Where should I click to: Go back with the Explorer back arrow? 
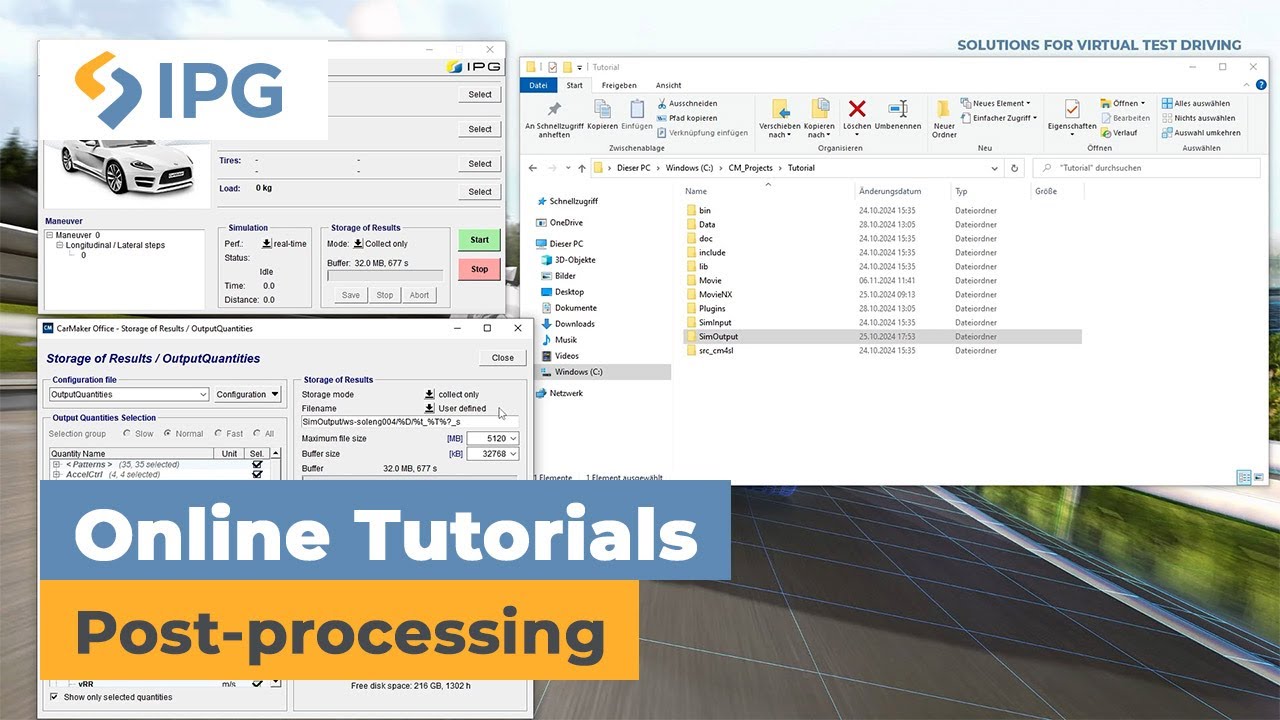533,168
